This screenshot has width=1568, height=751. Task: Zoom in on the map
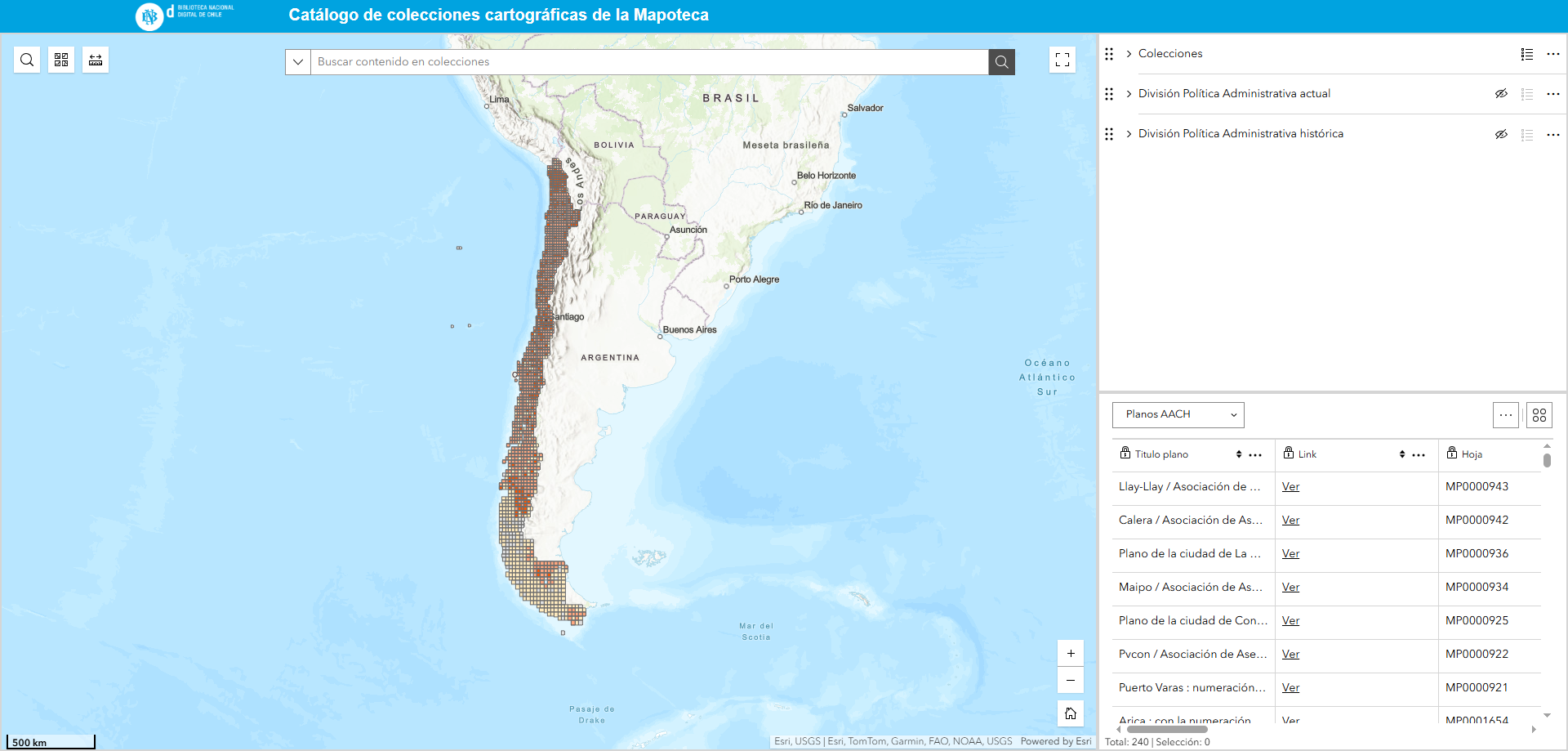1070,653
